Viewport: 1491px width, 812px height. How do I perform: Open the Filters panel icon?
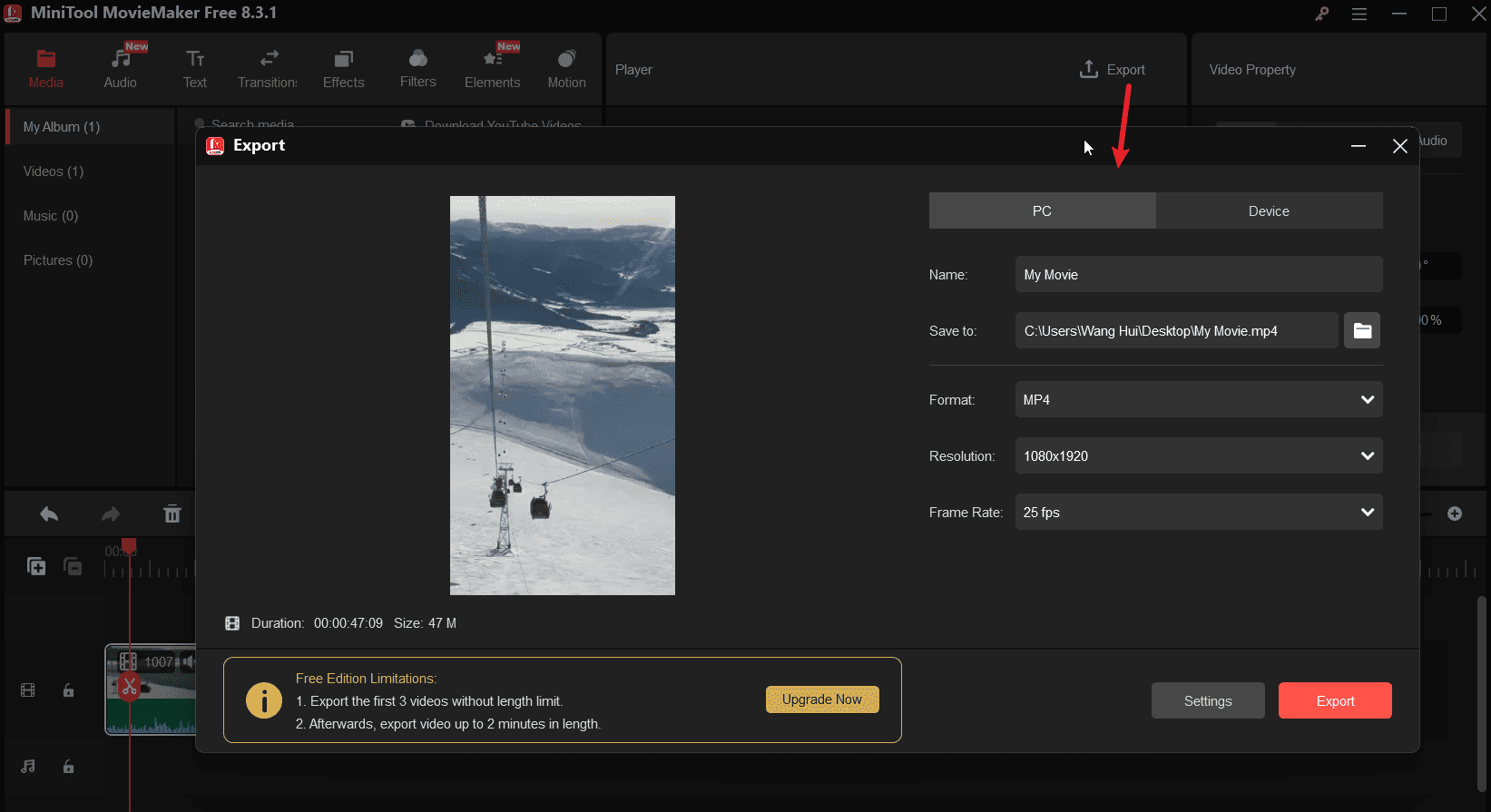coord(417,60)
